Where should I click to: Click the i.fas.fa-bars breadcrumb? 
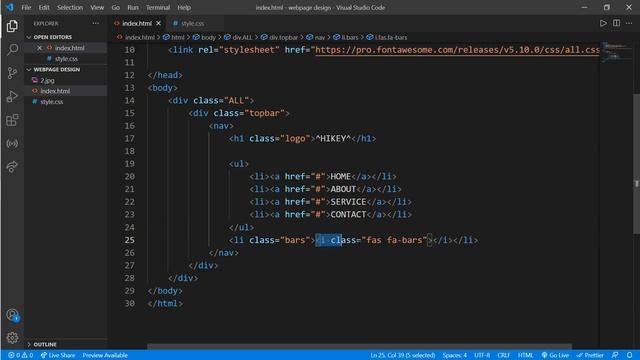pos(387,37)
